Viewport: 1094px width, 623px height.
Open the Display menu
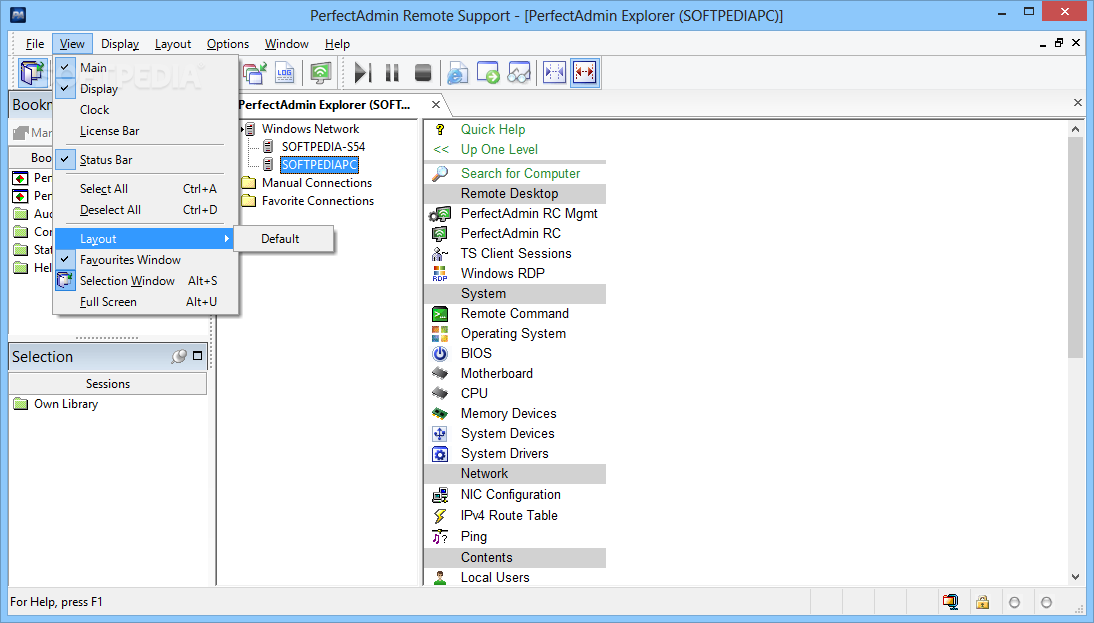120,44
